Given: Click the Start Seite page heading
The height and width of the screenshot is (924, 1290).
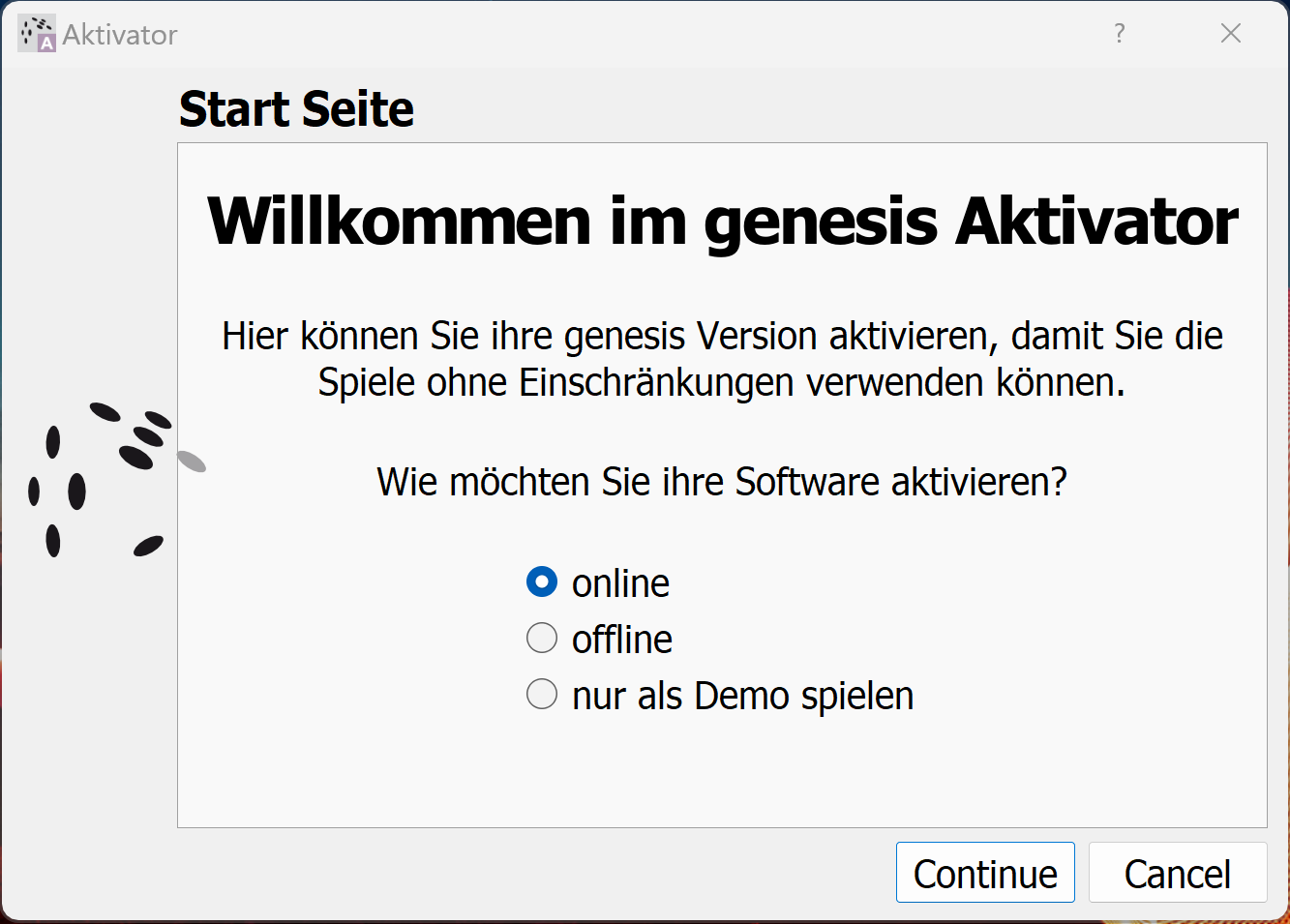Looking at the screenshot, I should (296, 108).
